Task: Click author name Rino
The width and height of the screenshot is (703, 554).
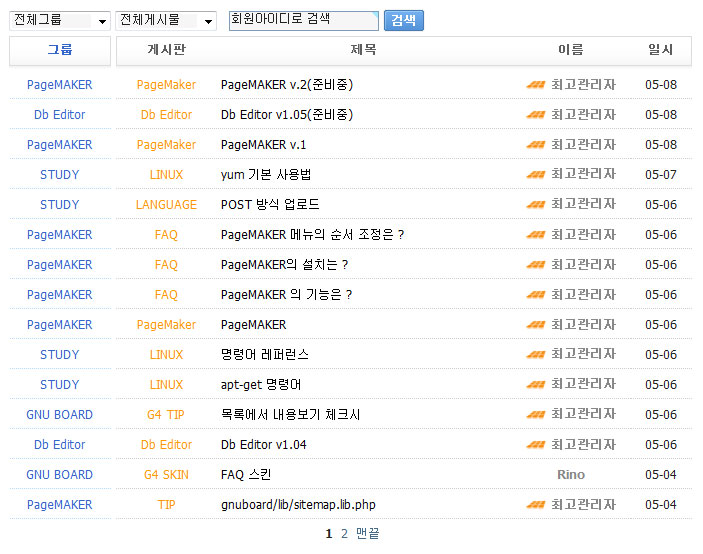Action: pyautogui.click(x=571, y=475)
